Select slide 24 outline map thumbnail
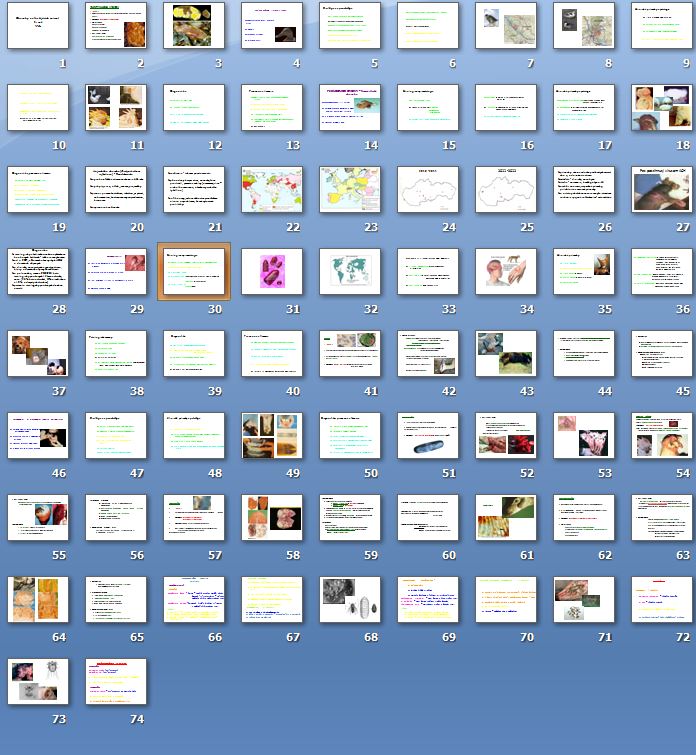This screenshot has width=696, height=755. click(428, 190)
